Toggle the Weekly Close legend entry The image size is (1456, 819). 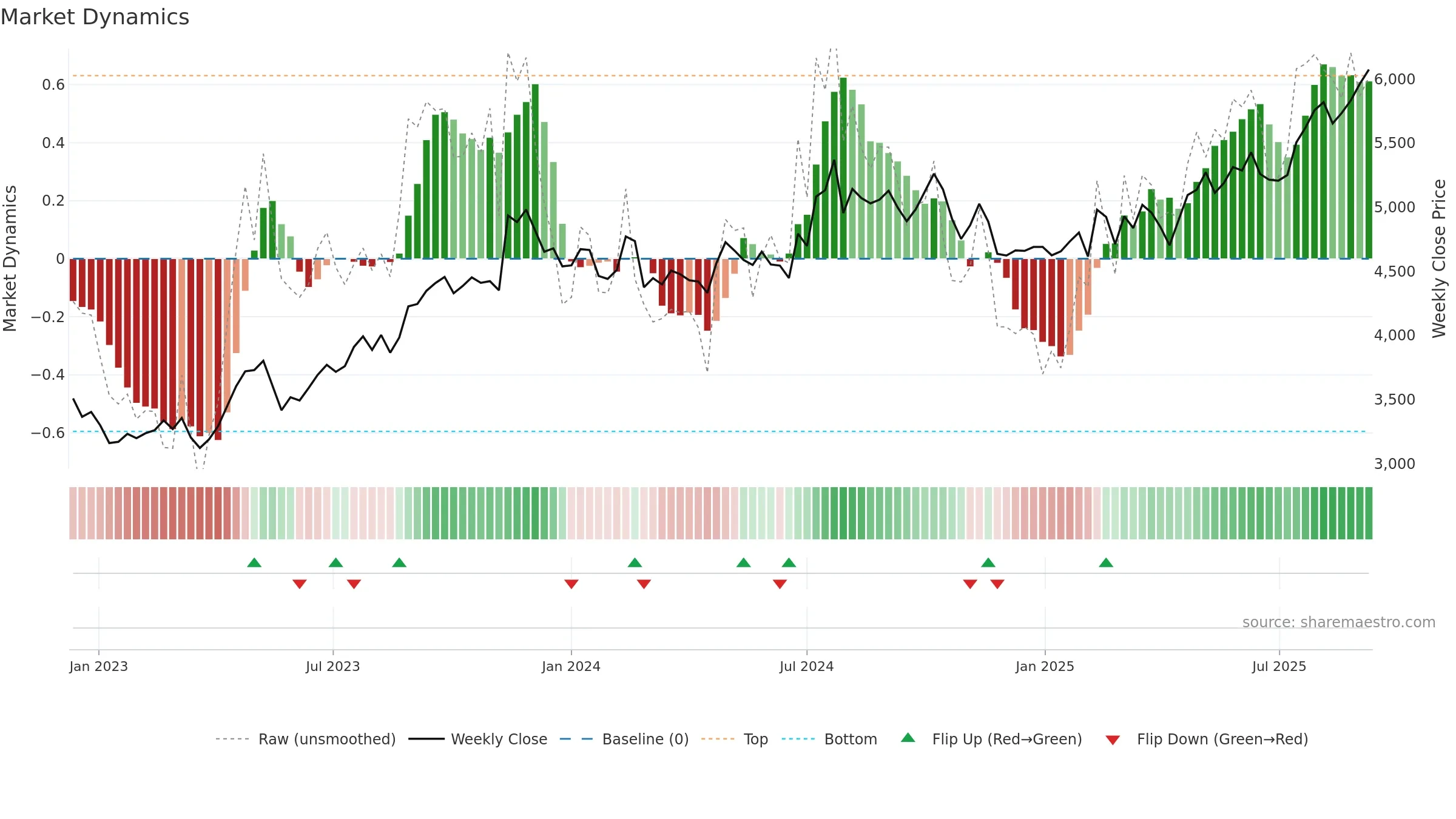(478, 739)
